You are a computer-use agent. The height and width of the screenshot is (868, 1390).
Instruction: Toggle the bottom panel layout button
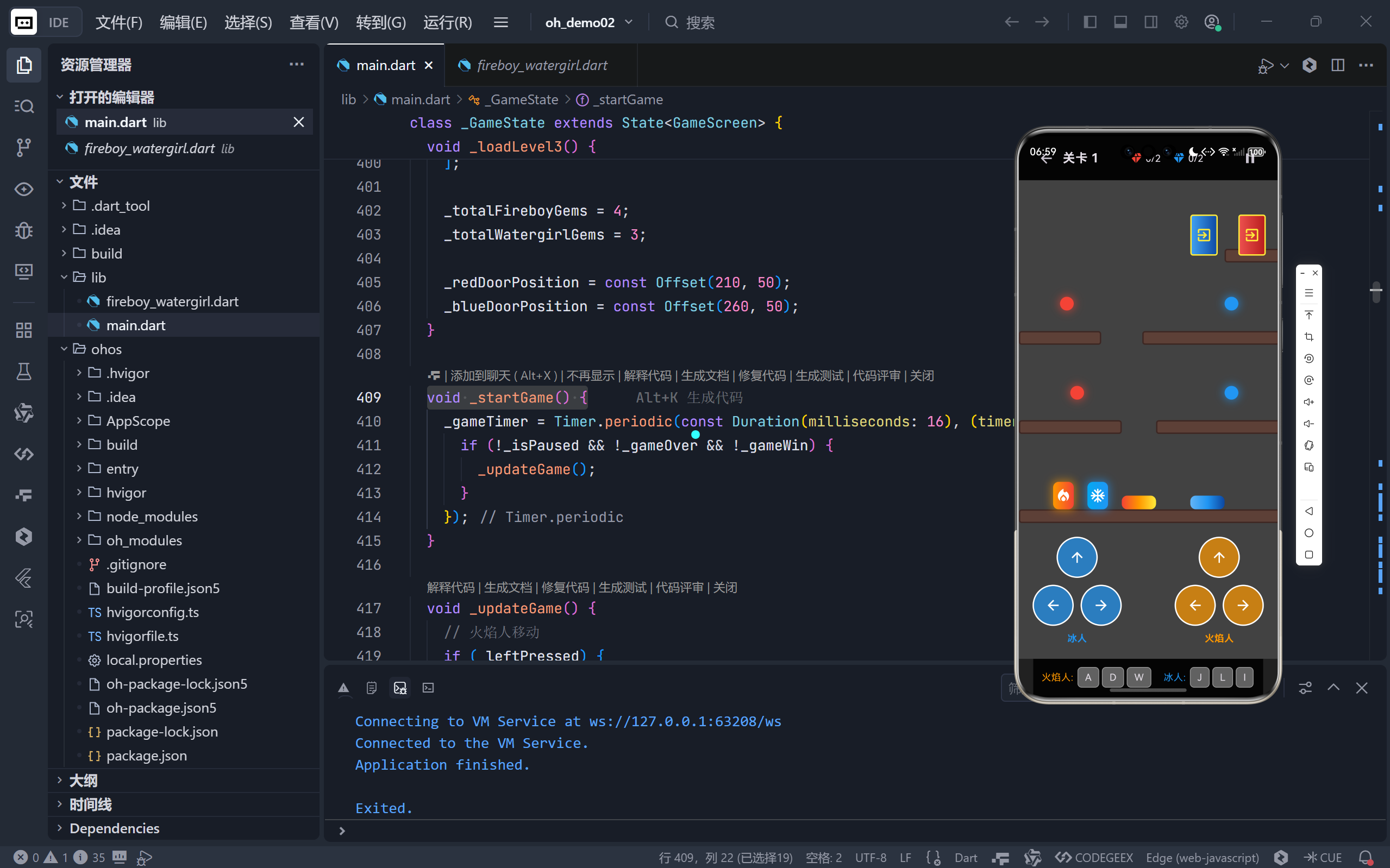tap(1120, 22)
